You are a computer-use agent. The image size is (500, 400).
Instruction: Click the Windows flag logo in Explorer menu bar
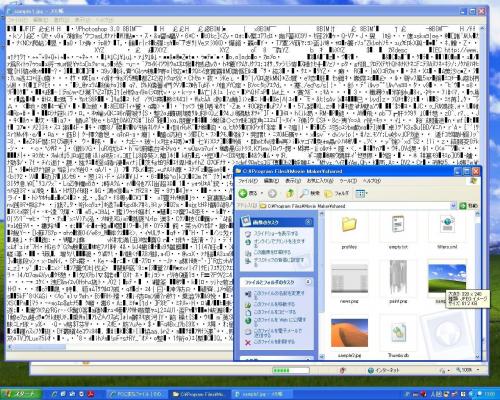473,181
